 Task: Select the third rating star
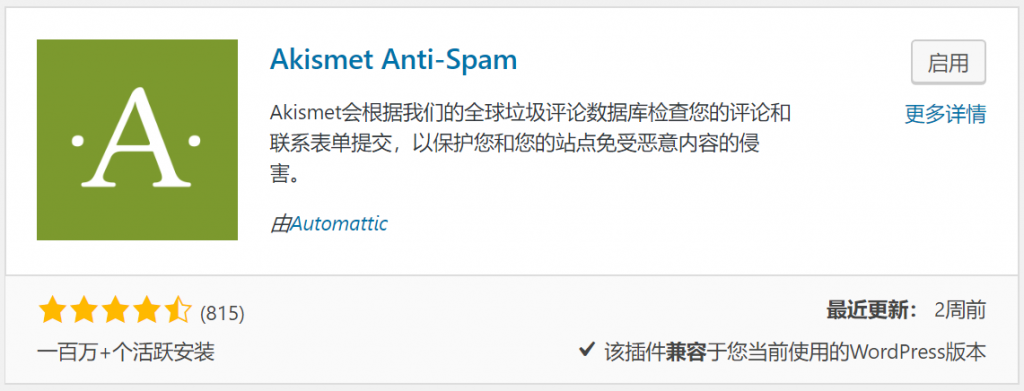point(115,312)
